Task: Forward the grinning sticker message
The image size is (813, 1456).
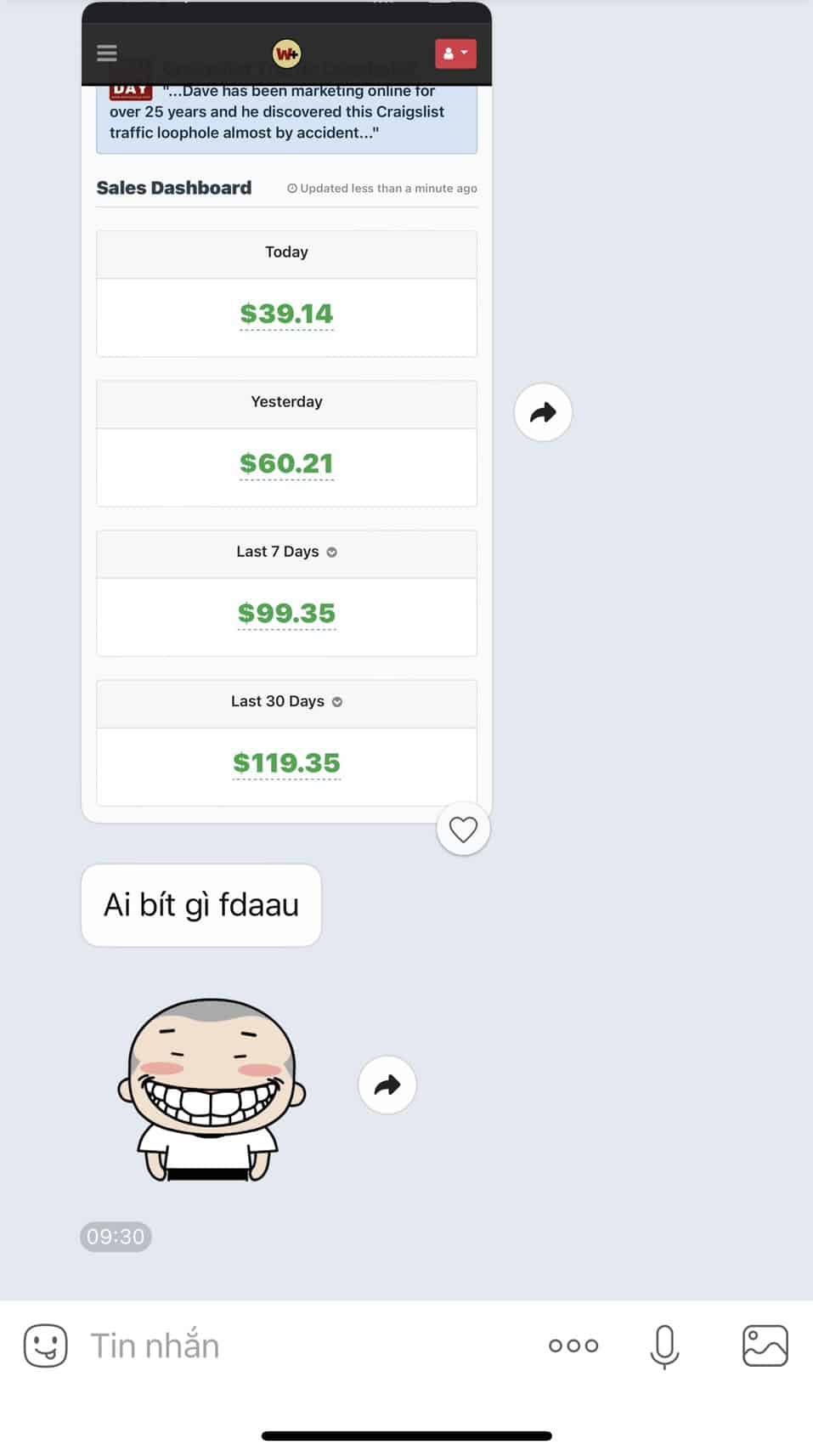Action: tap(387, 1085)
